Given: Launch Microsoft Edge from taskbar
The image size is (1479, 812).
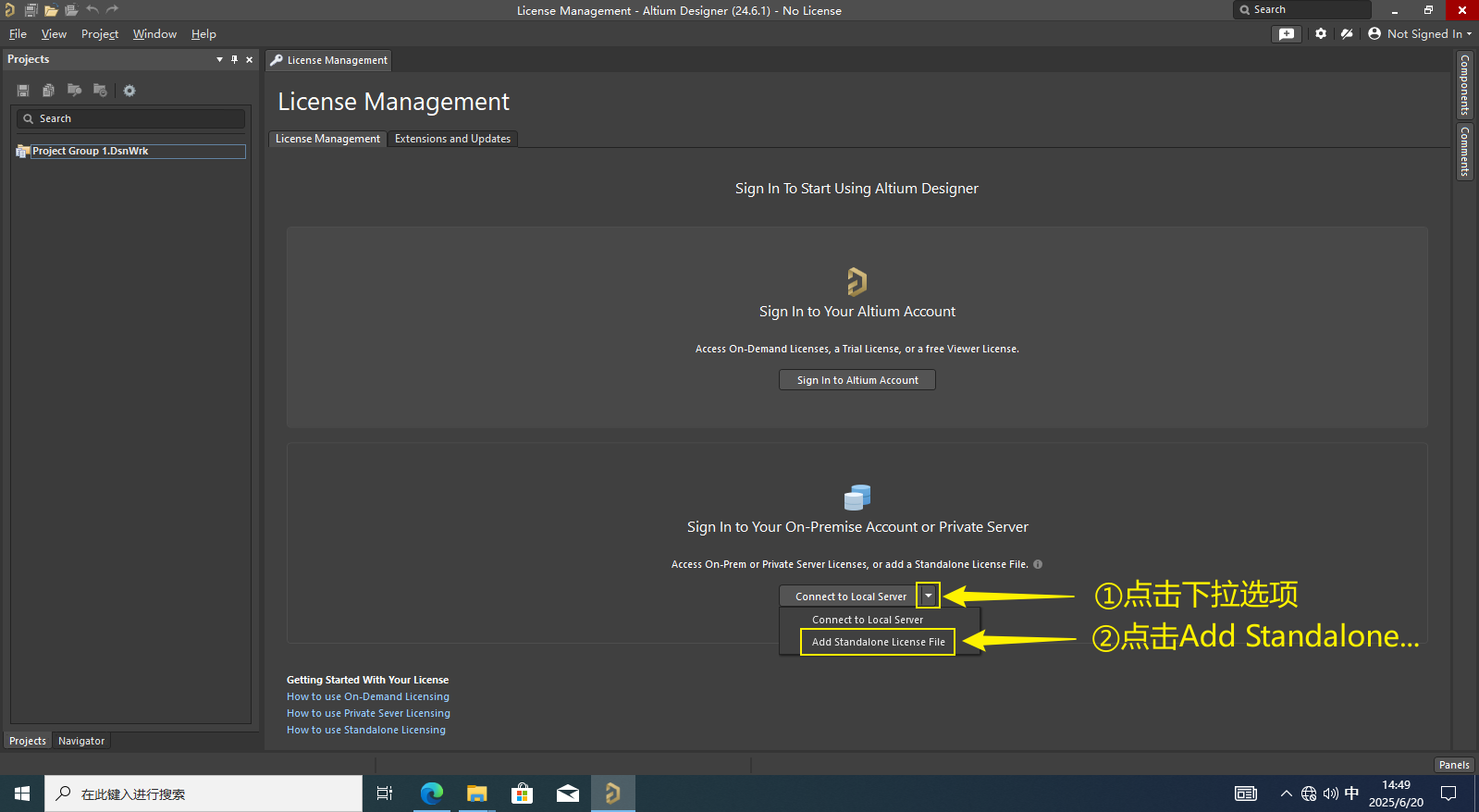Looking at the screenshot, I should click(x=431, y=794).
